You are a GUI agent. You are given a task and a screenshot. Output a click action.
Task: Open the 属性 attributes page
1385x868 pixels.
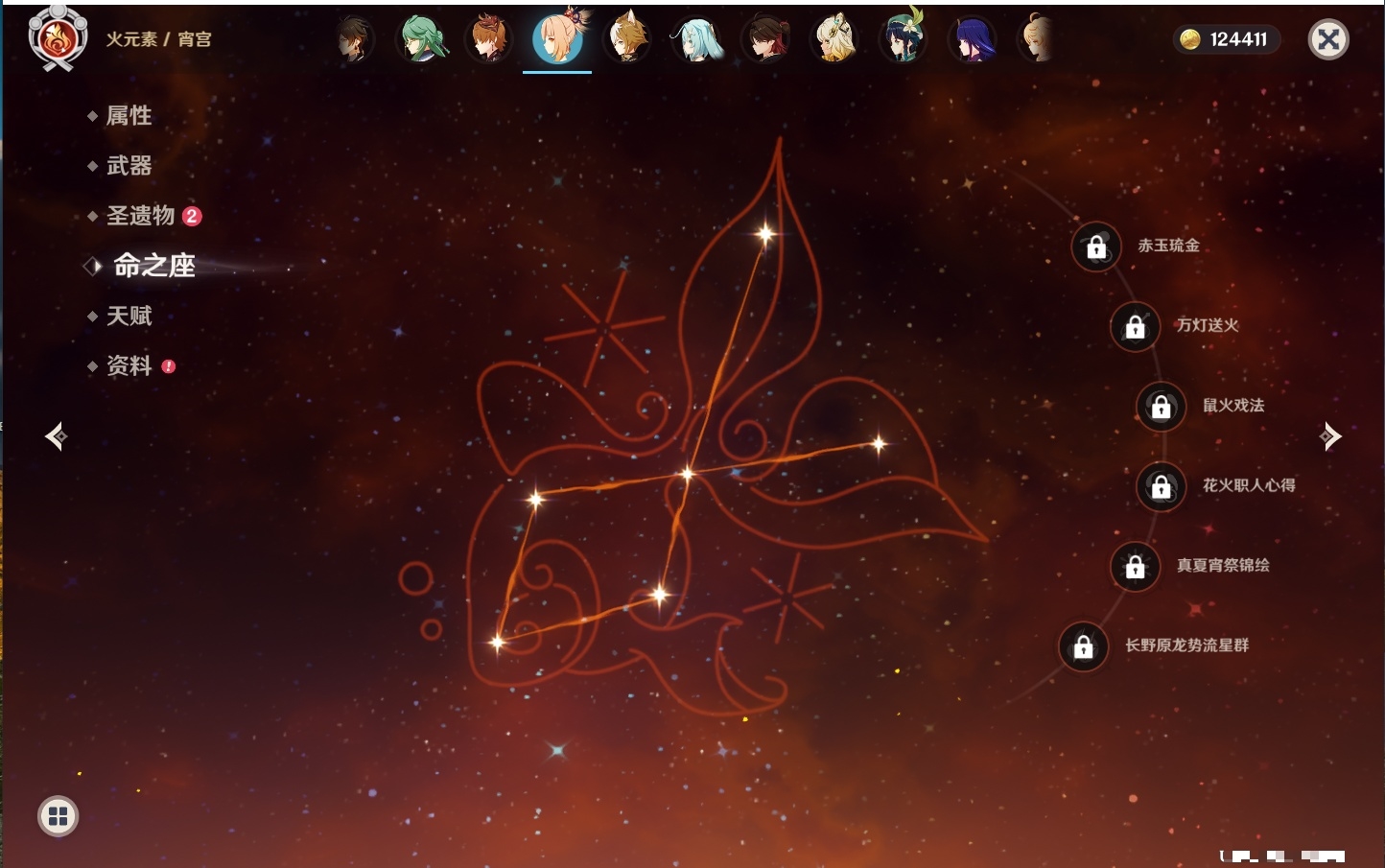point(129,116)
